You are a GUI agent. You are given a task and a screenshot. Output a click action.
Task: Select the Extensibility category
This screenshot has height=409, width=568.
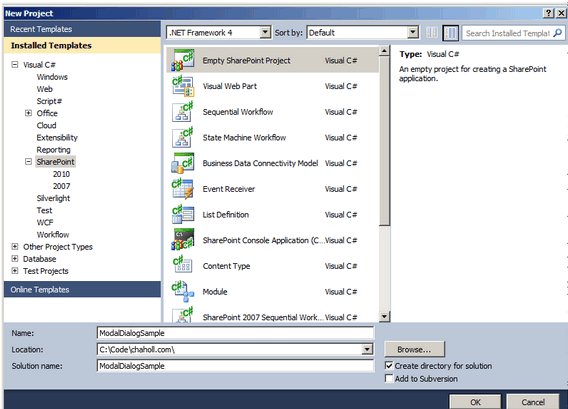pyautogui.click(x=57, y=138)
